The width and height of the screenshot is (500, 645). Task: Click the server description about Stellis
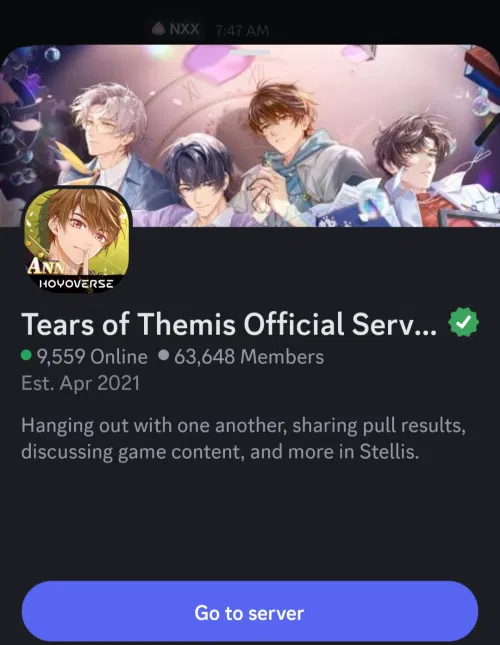[x=243, y=439]
